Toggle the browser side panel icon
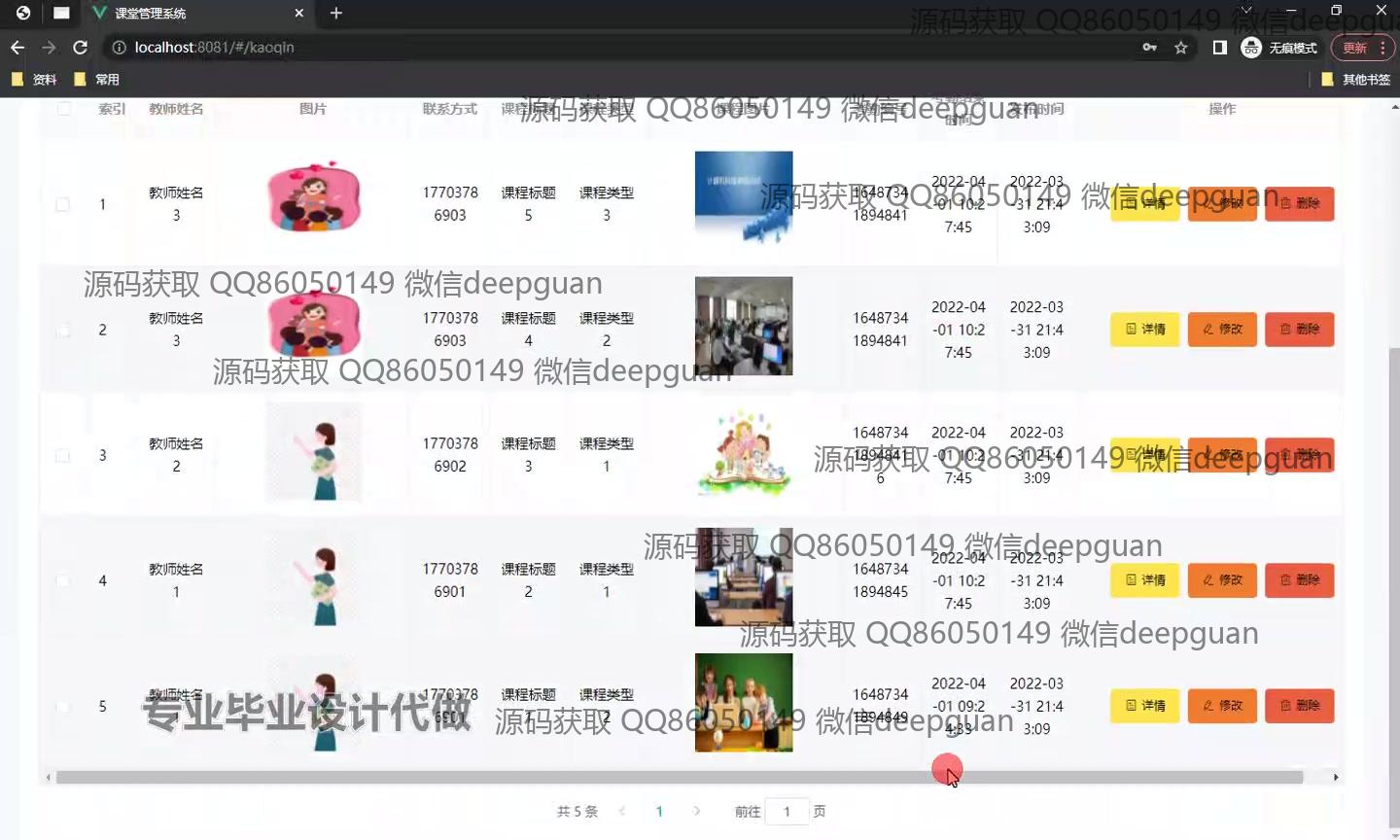The image size is (1400, 840). pos(1219,48)
